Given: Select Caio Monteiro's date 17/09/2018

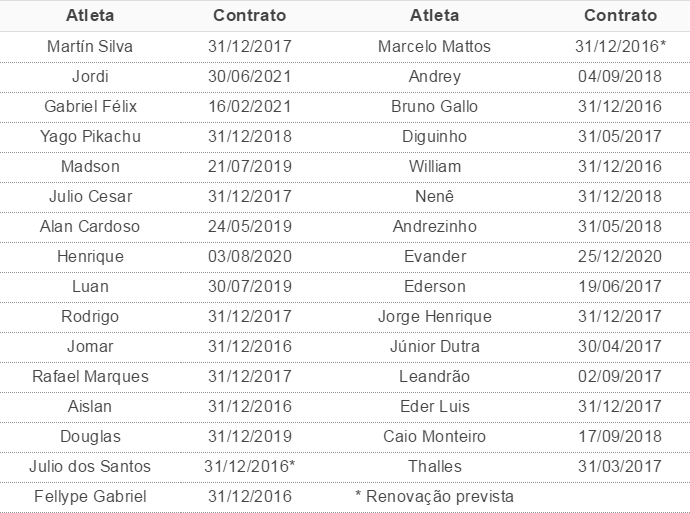Looking at the screenshot, I should click(x=620, y=436).
